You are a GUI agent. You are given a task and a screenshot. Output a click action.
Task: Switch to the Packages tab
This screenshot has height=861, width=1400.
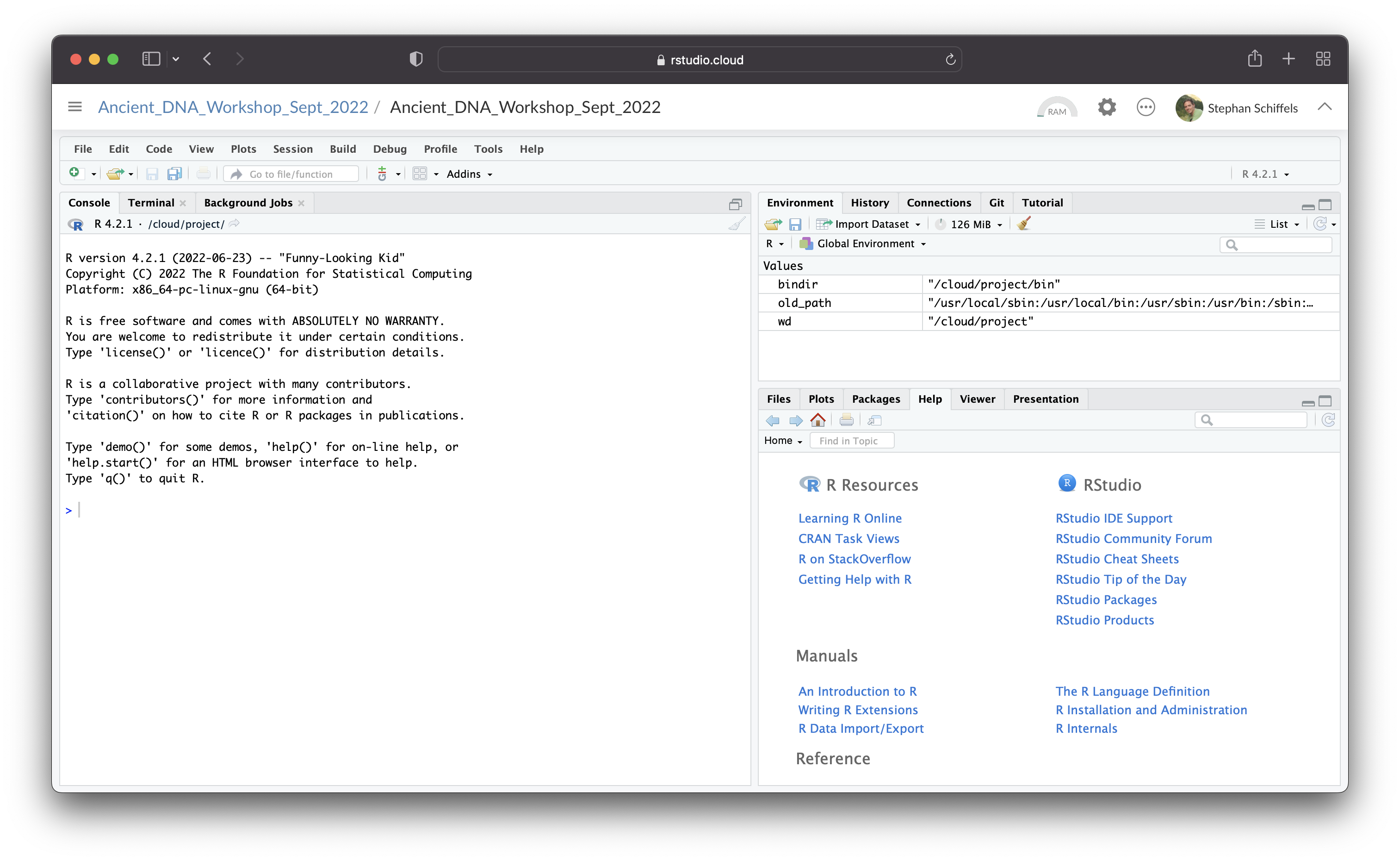coord(876,399)
